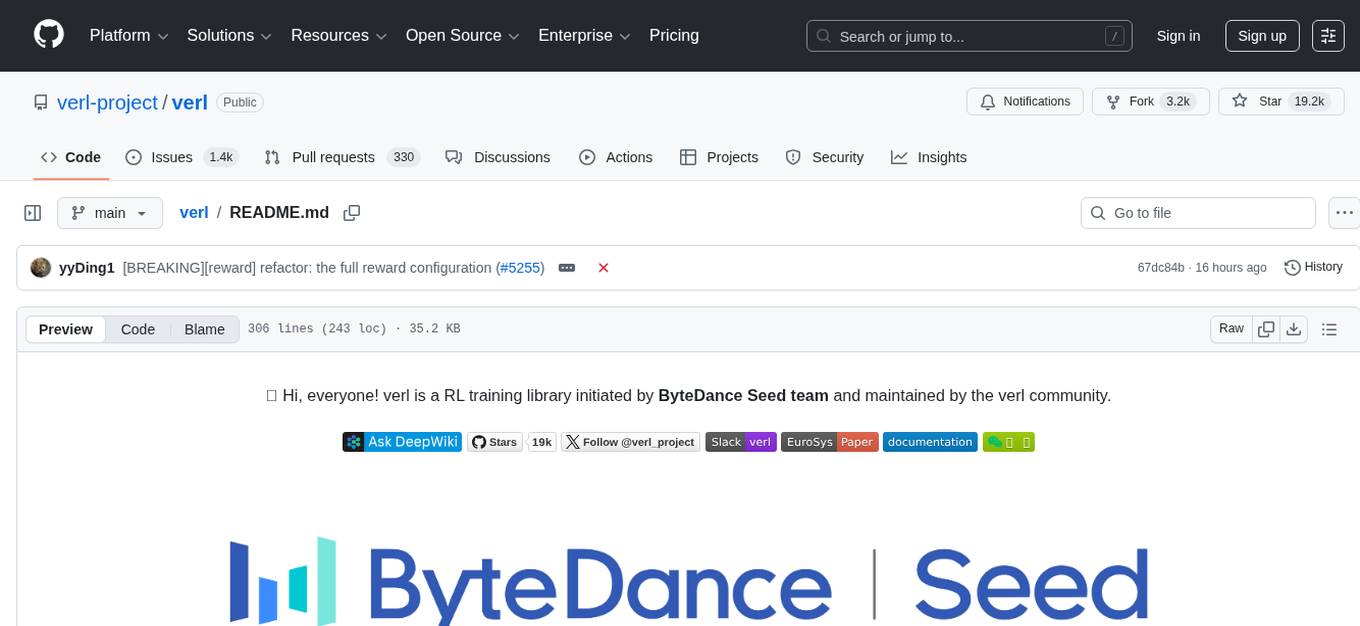Expand the Platform menu
The height and width of the screenshot is (626, 1360).
129,36
